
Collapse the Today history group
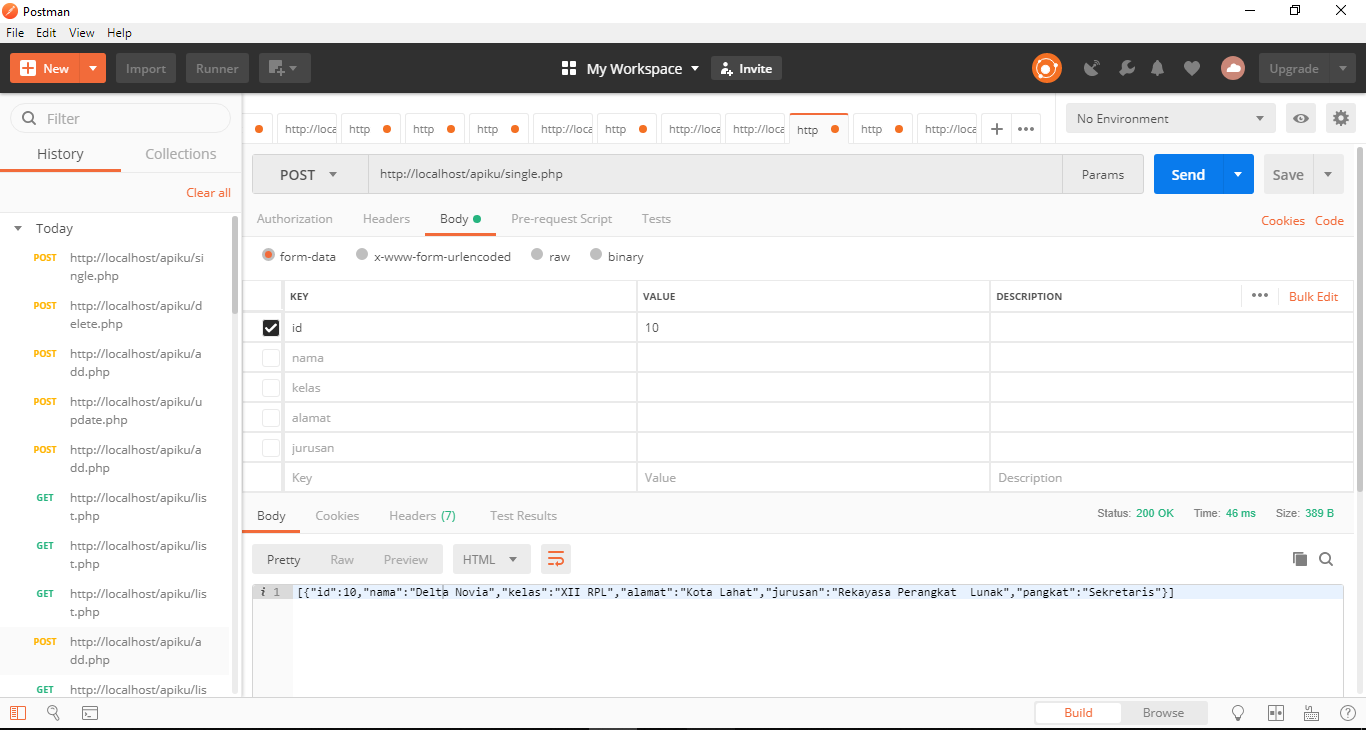coord(18,228)
